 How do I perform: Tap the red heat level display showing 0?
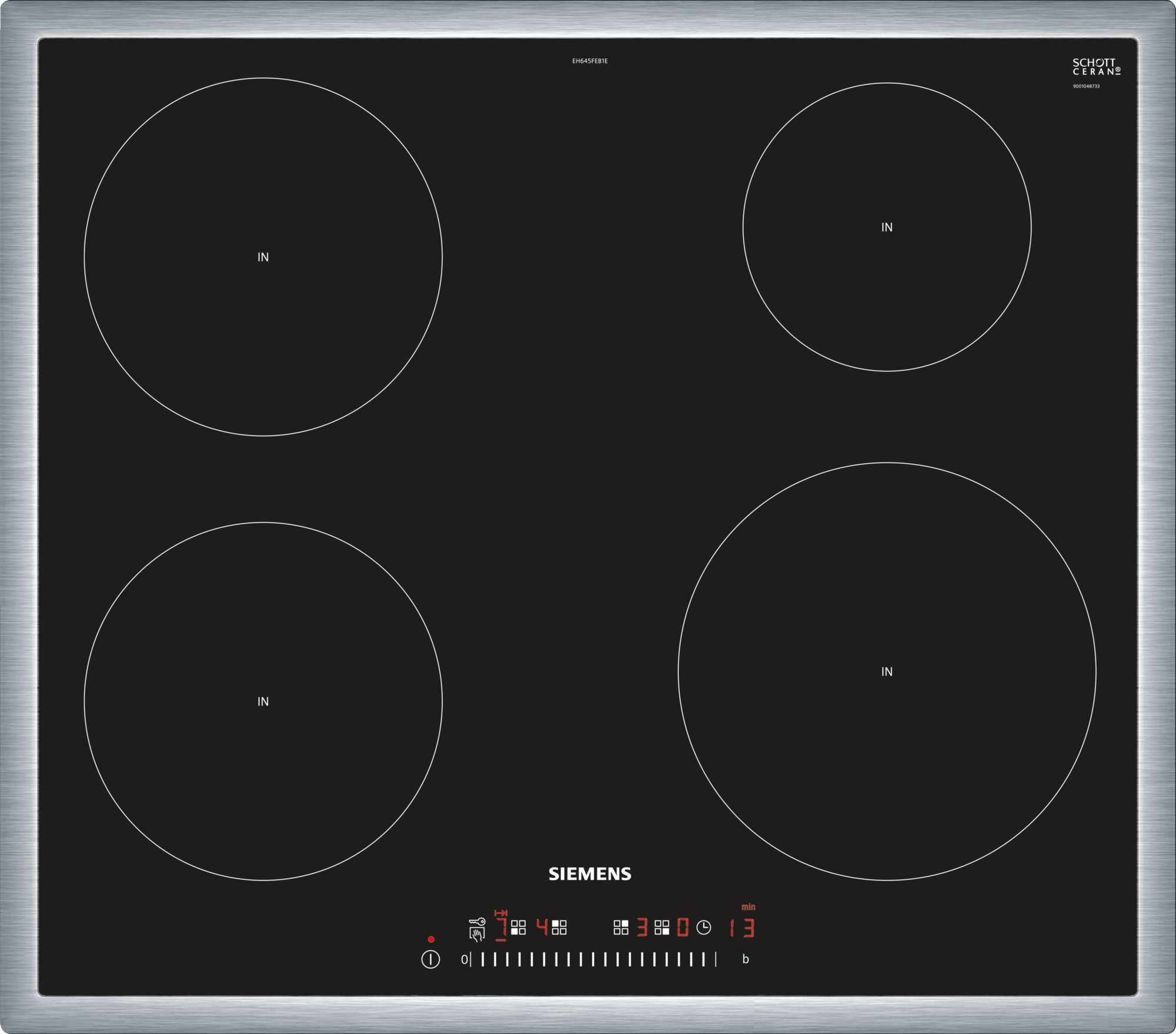(x=683, y=928)
